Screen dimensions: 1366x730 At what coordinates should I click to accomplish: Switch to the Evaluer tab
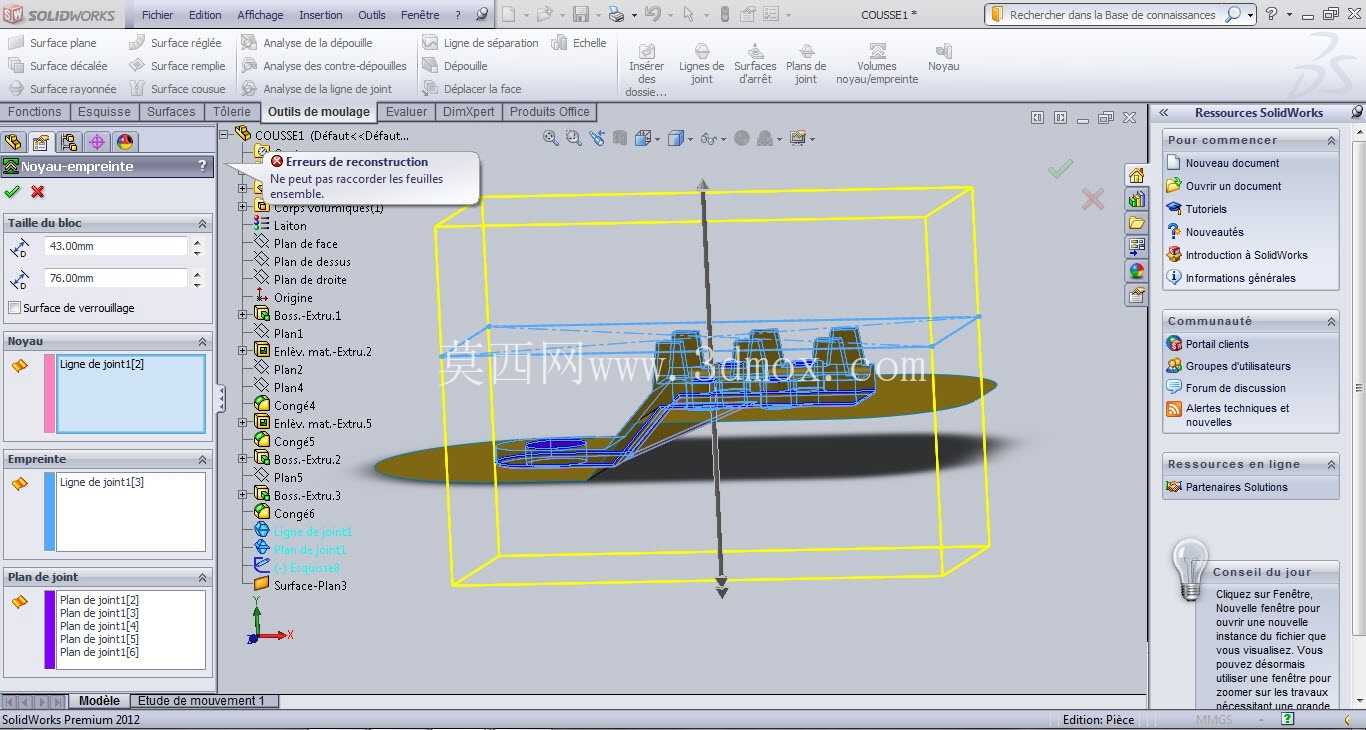[406, 112]
